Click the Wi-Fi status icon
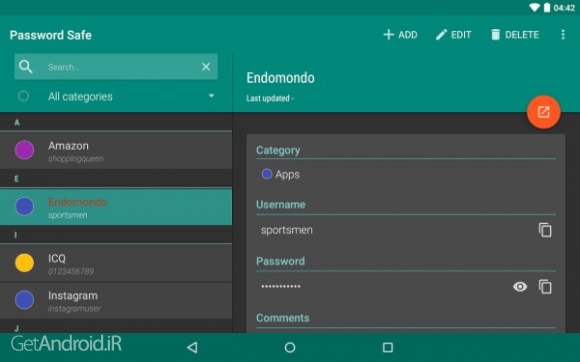Viewport: 580px width, 362px height. (x=535, y=7)
